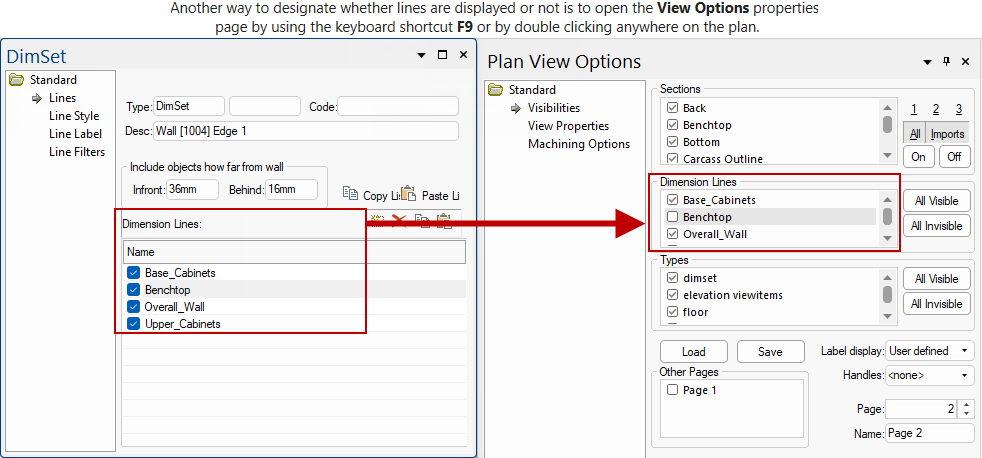Viewport: 982px width, 458px height.
Task: Click the Types list scrollbar thumb
Action: 887,294
